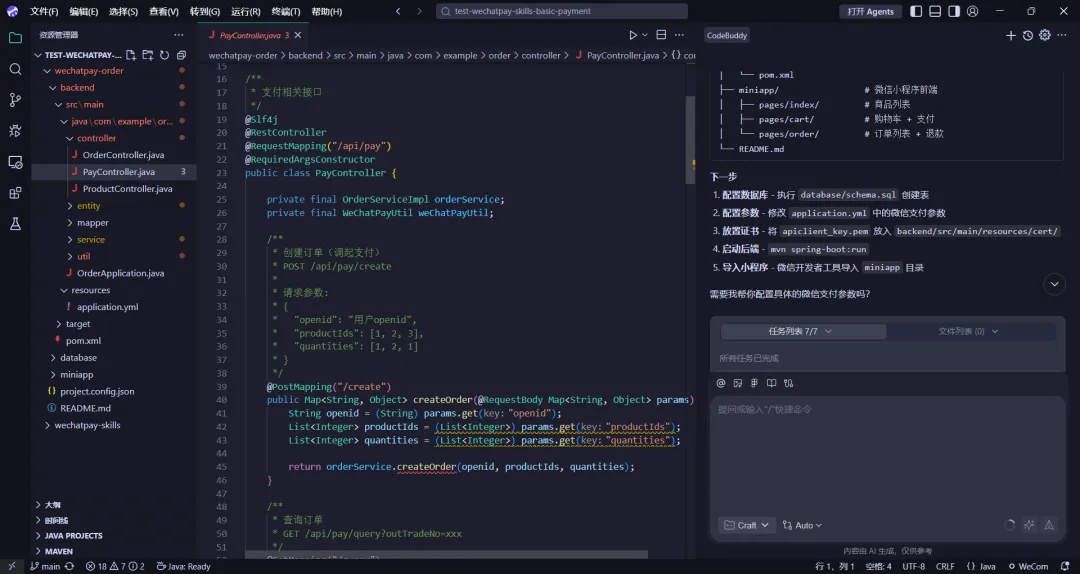Collapse all folders in explorer

click(181, 55)
